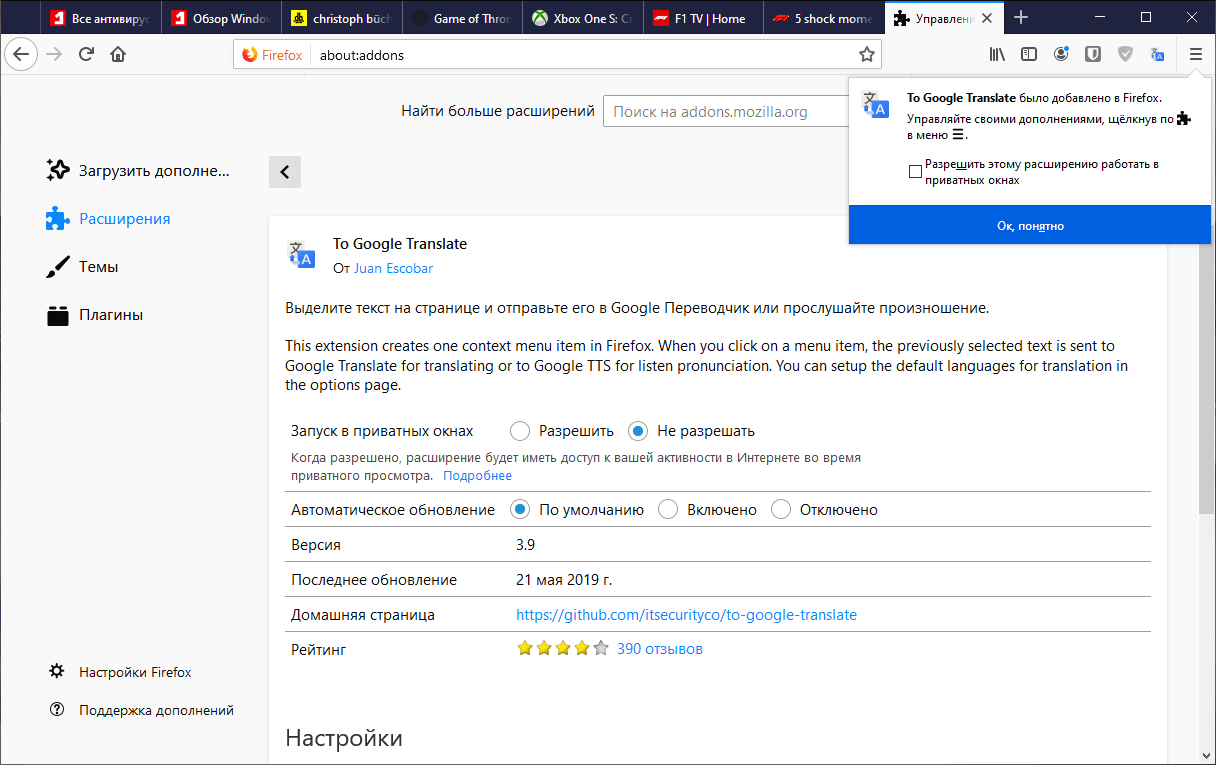1216x765 pixels.
Task: Enable Разрешить for private window launch
Action: [520, 430]
